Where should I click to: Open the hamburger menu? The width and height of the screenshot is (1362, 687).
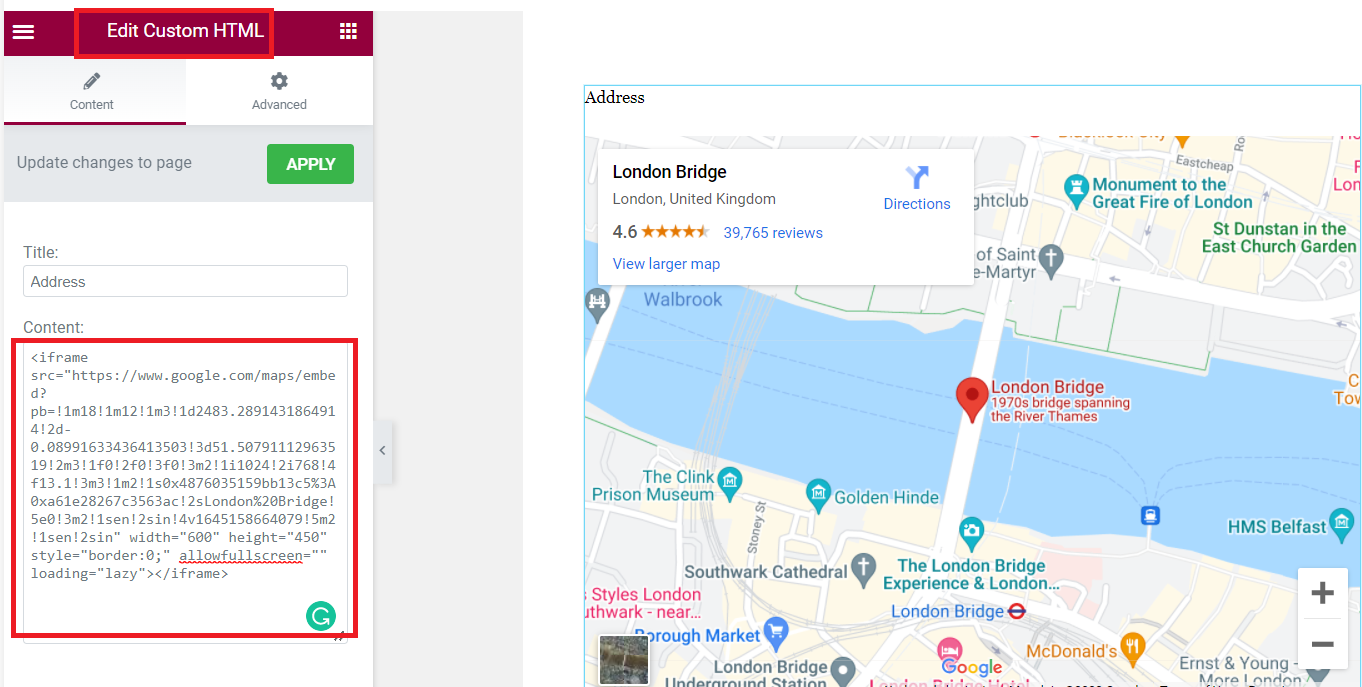point(23,32)
